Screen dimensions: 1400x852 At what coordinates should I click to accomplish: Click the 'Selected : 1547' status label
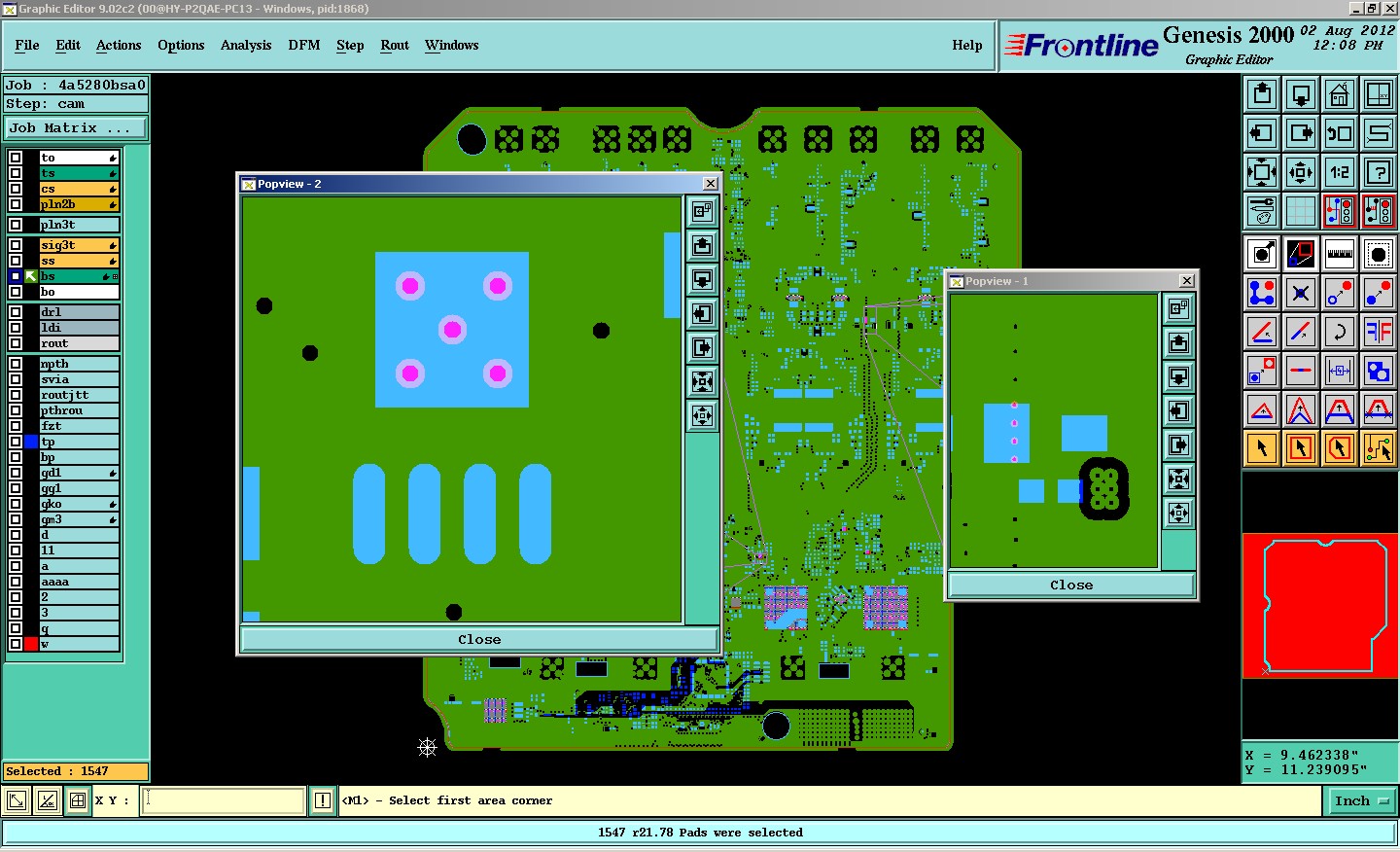tap(76, 771)
